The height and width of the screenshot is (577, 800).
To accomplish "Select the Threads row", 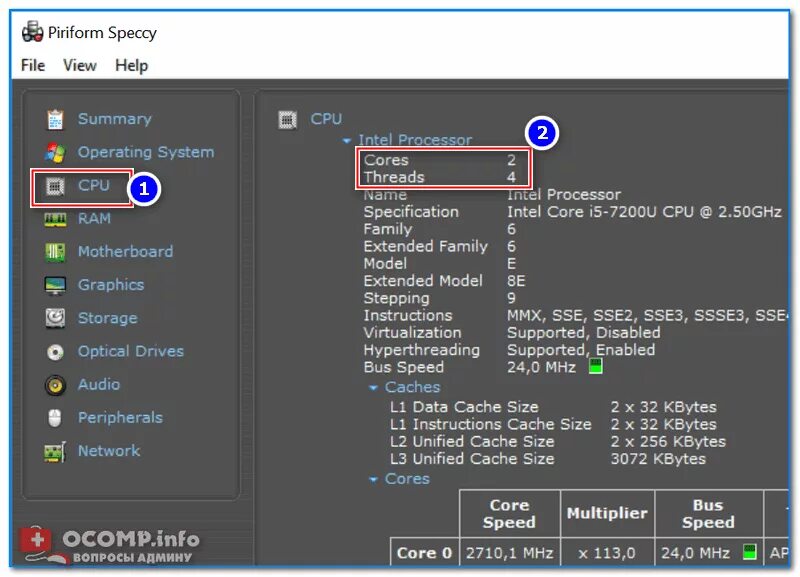I will click(440, 178).
